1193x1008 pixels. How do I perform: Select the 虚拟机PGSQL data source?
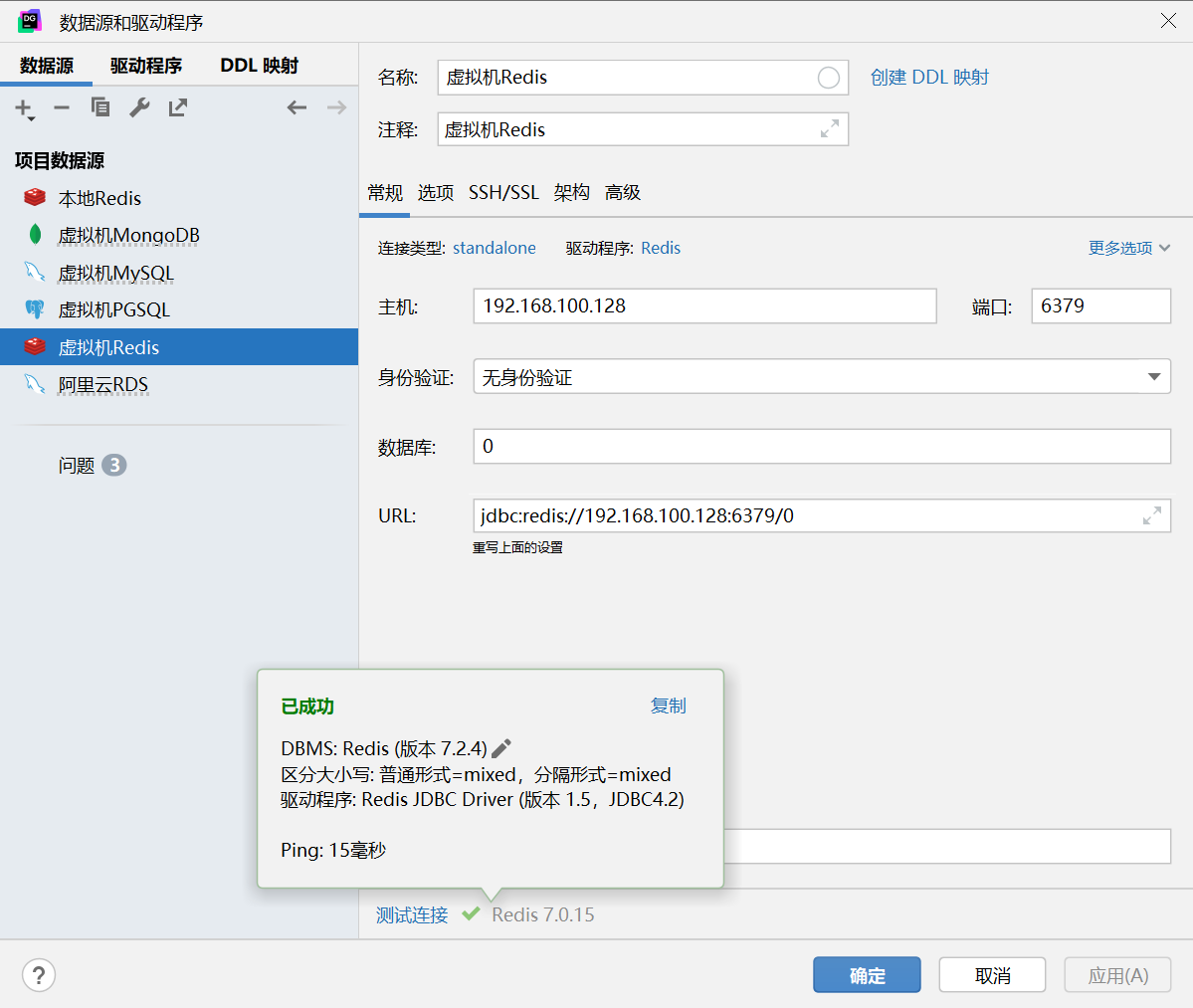179,309
